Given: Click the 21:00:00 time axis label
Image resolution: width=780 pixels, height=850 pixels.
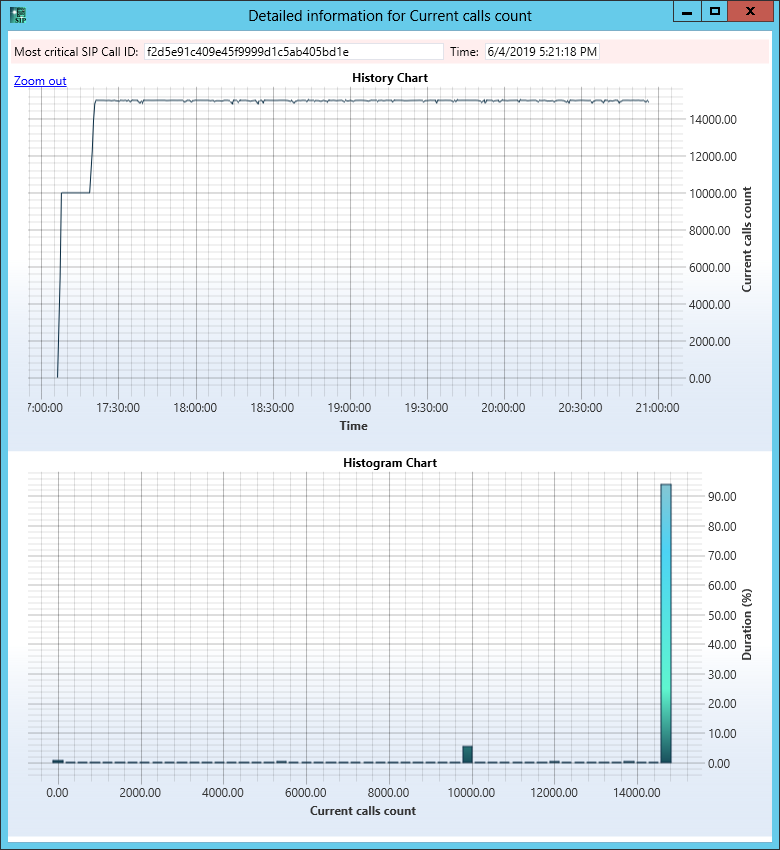Looking at the screenshot, I should 657,408.
